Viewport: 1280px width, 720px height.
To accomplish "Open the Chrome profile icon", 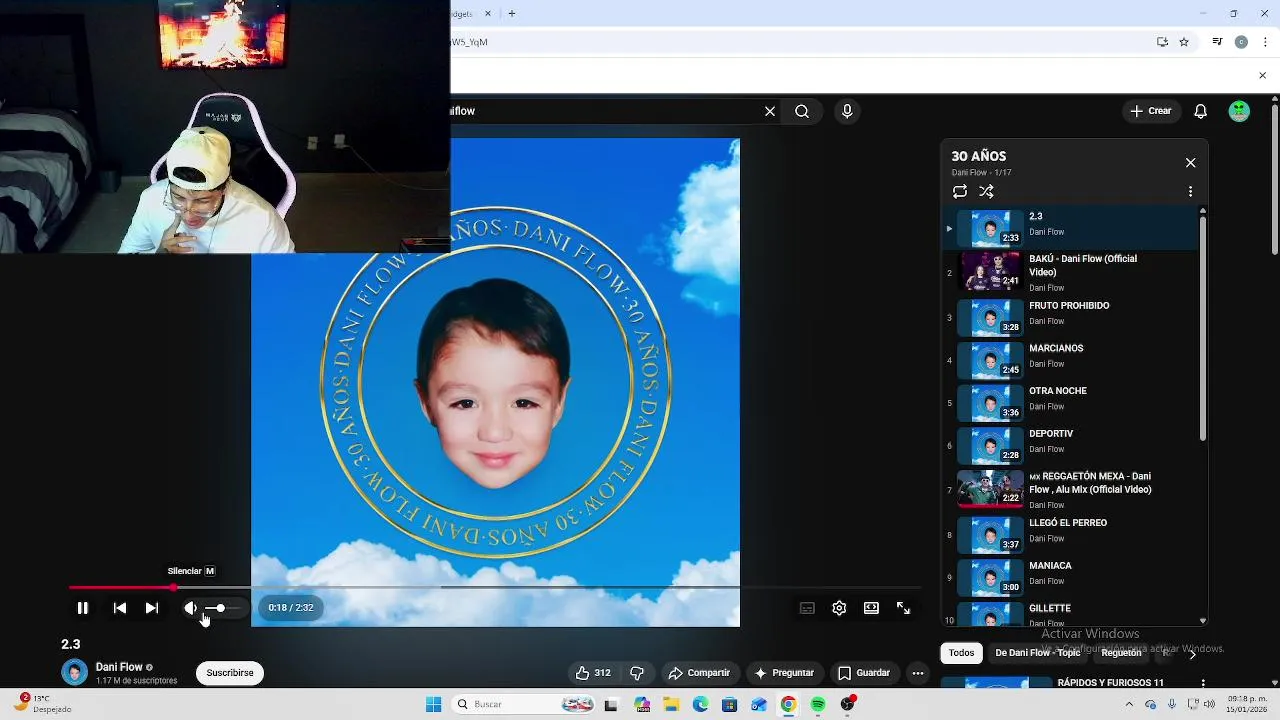I will [1241, 42].
